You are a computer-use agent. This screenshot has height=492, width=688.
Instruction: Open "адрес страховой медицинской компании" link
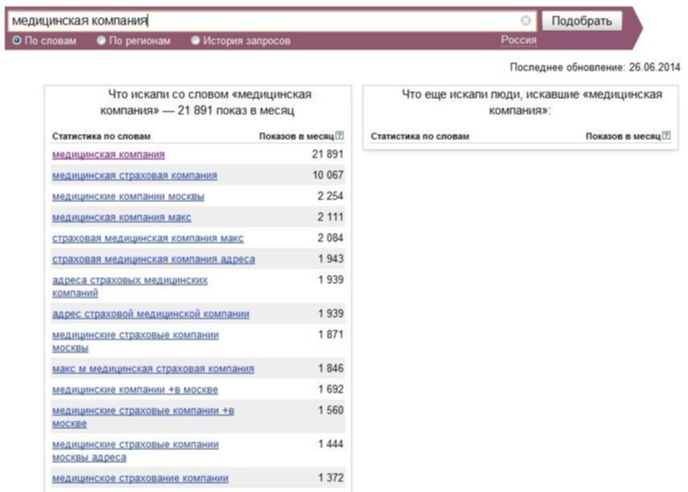tap(150, 314)
